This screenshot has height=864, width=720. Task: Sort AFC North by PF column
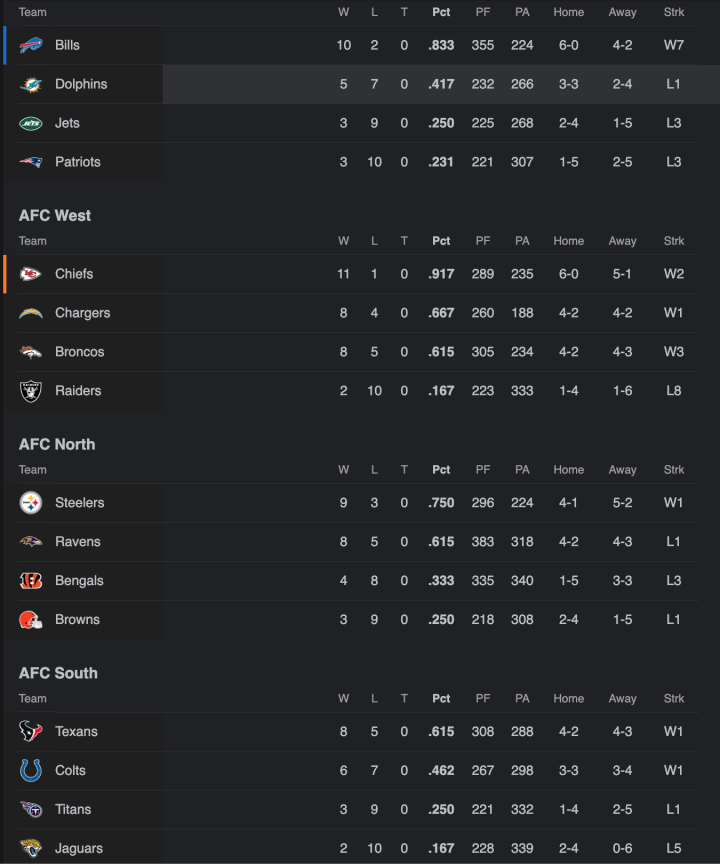[483, 469]
